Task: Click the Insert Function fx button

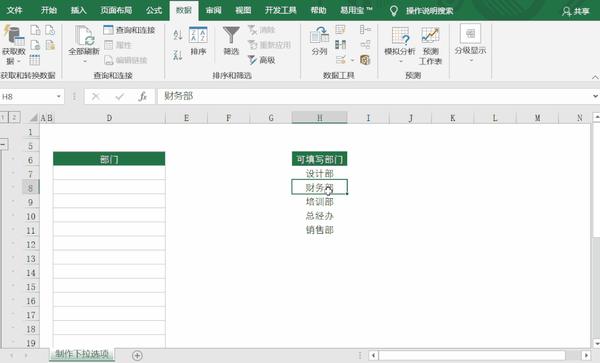Action: 143,96
